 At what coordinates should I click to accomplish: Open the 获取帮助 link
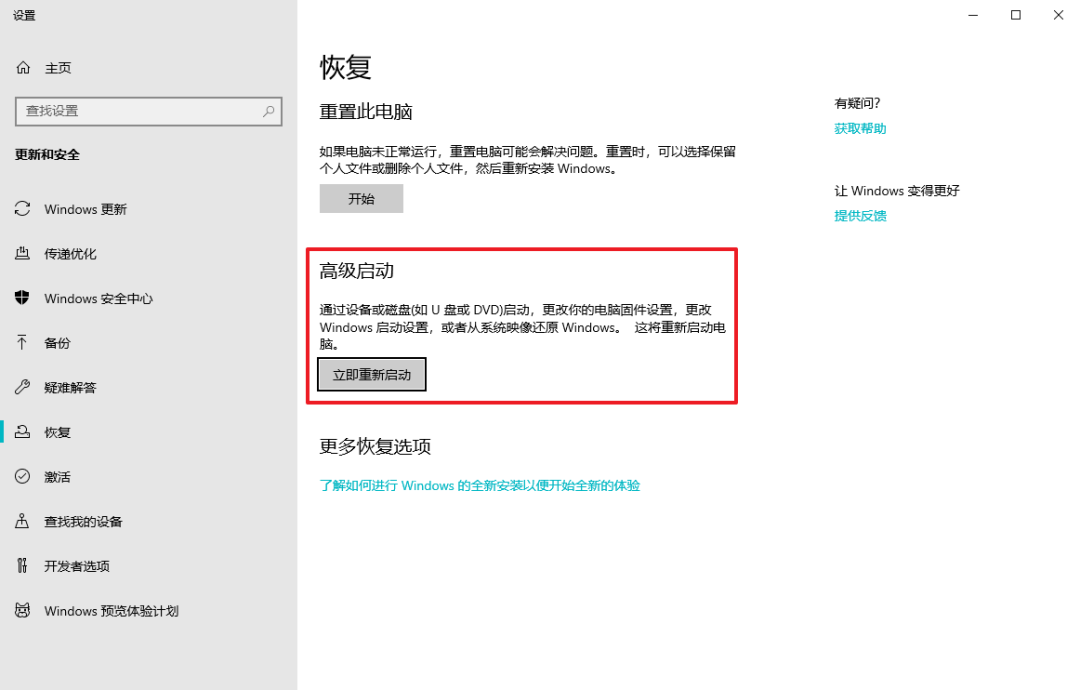point(860,129)
